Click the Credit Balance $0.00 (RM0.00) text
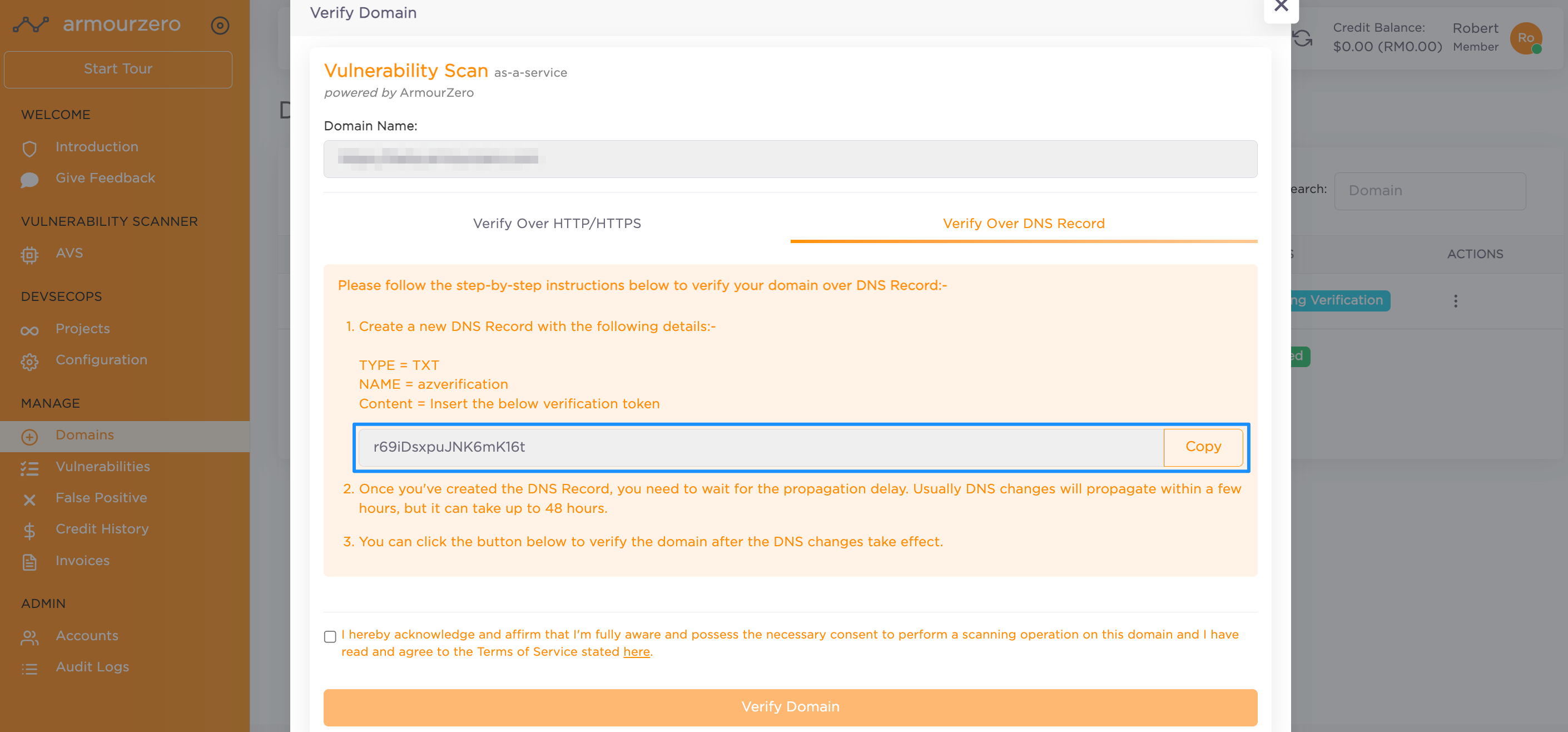This screenshot has width=1568, height=732. pyautogui.click(x=1387, y=47)
